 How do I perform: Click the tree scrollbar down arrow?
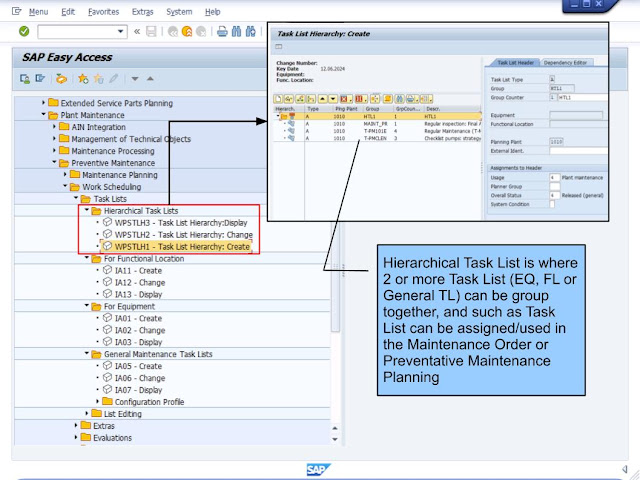coord(335,439)
